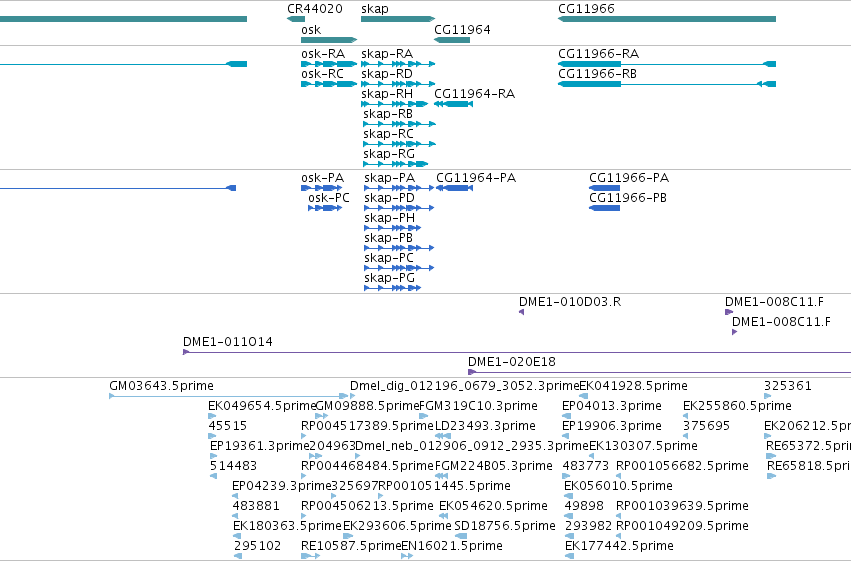
Task: Select the skap-RD transcript
Action: 398,84
